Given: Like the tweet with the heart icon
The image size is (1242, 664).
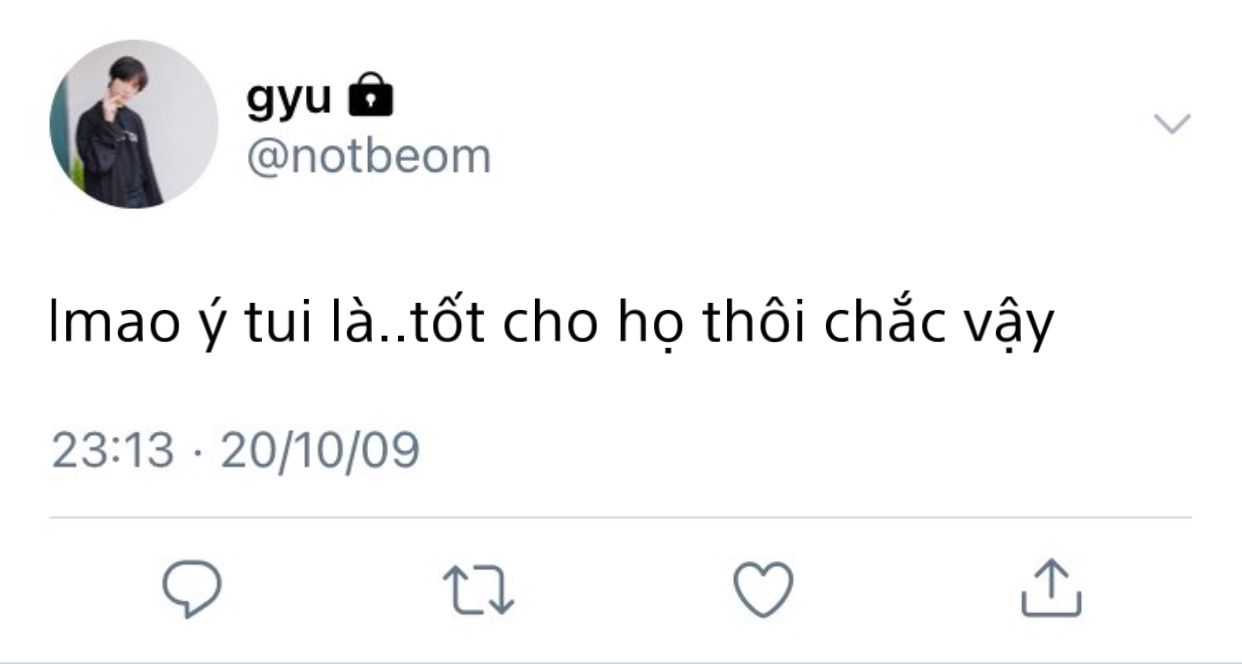Looking at the screenshot, I should (763, 587).
